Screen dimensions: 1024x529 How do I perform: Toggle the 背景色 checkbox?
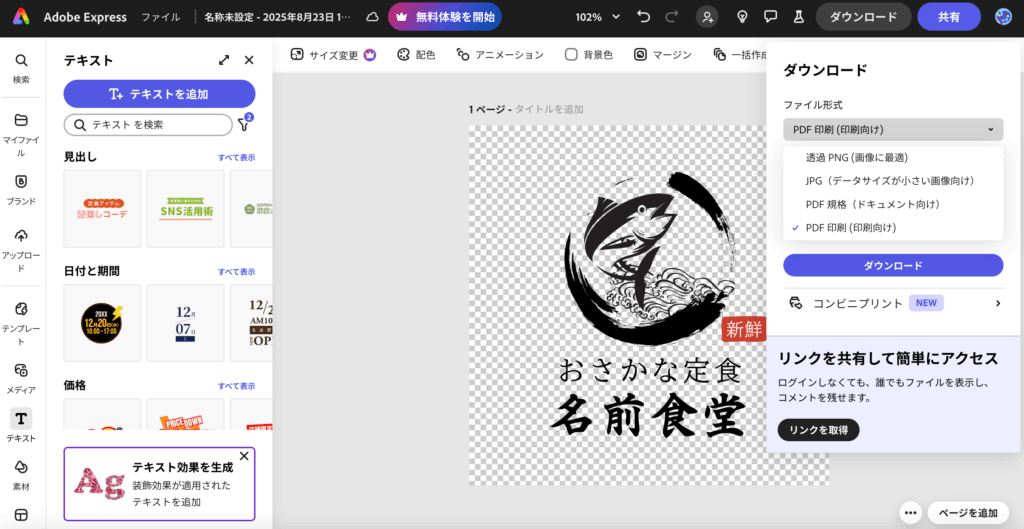coord(571,55)
